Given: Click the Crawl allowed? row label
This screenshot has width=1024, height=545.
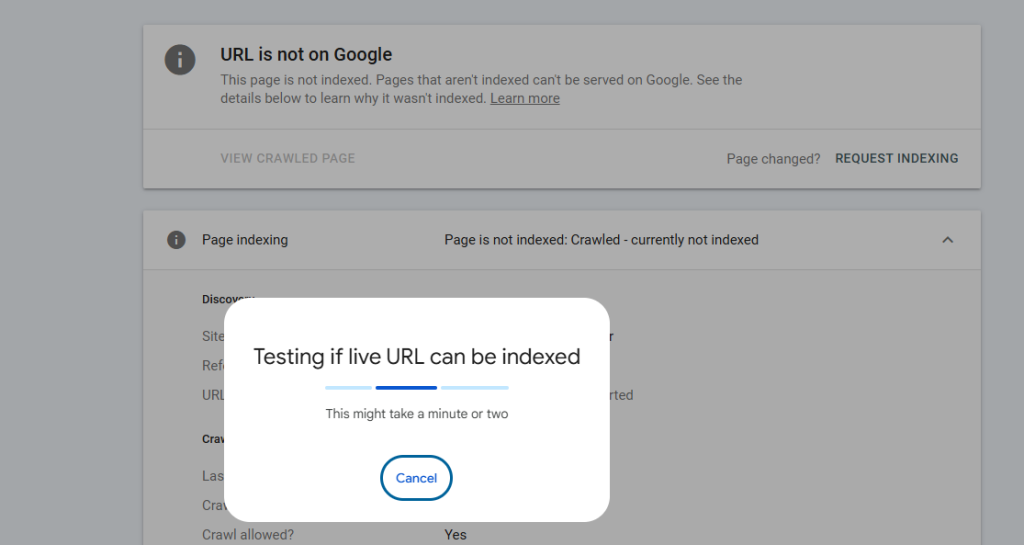Looking at the screenshot, I should click(x=248, y=535).
